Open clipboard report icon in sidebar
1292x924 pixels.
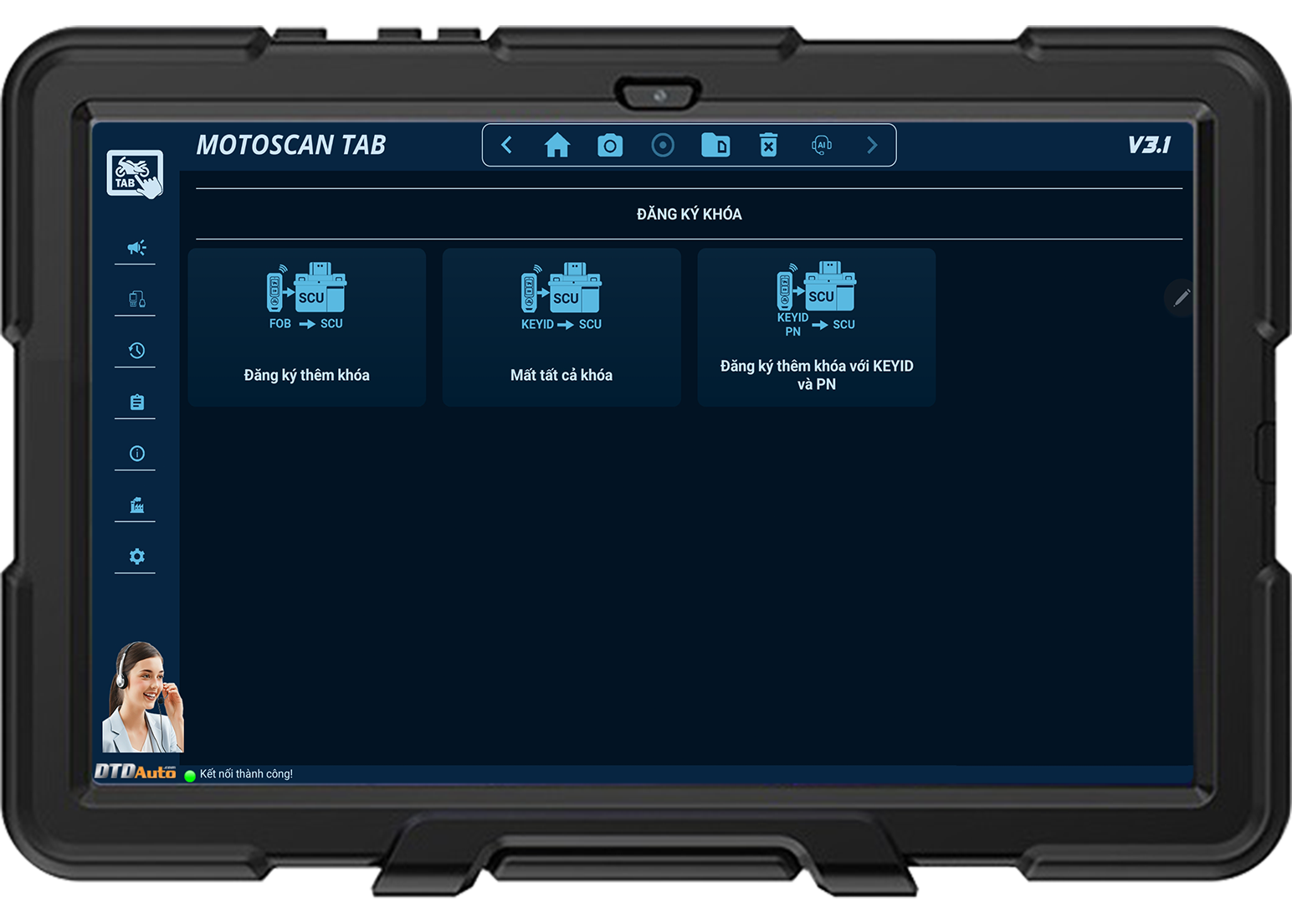click(x=136, y=403)
